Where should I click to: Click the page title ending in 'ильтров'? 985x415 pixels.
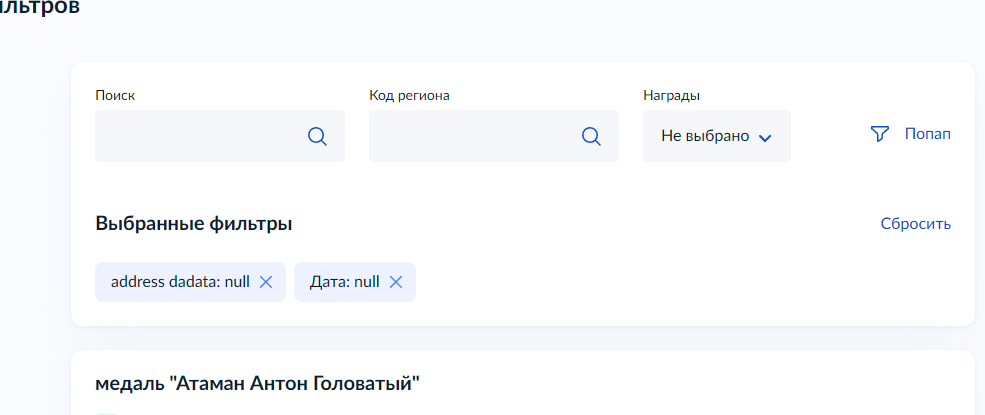coord(40,8)
